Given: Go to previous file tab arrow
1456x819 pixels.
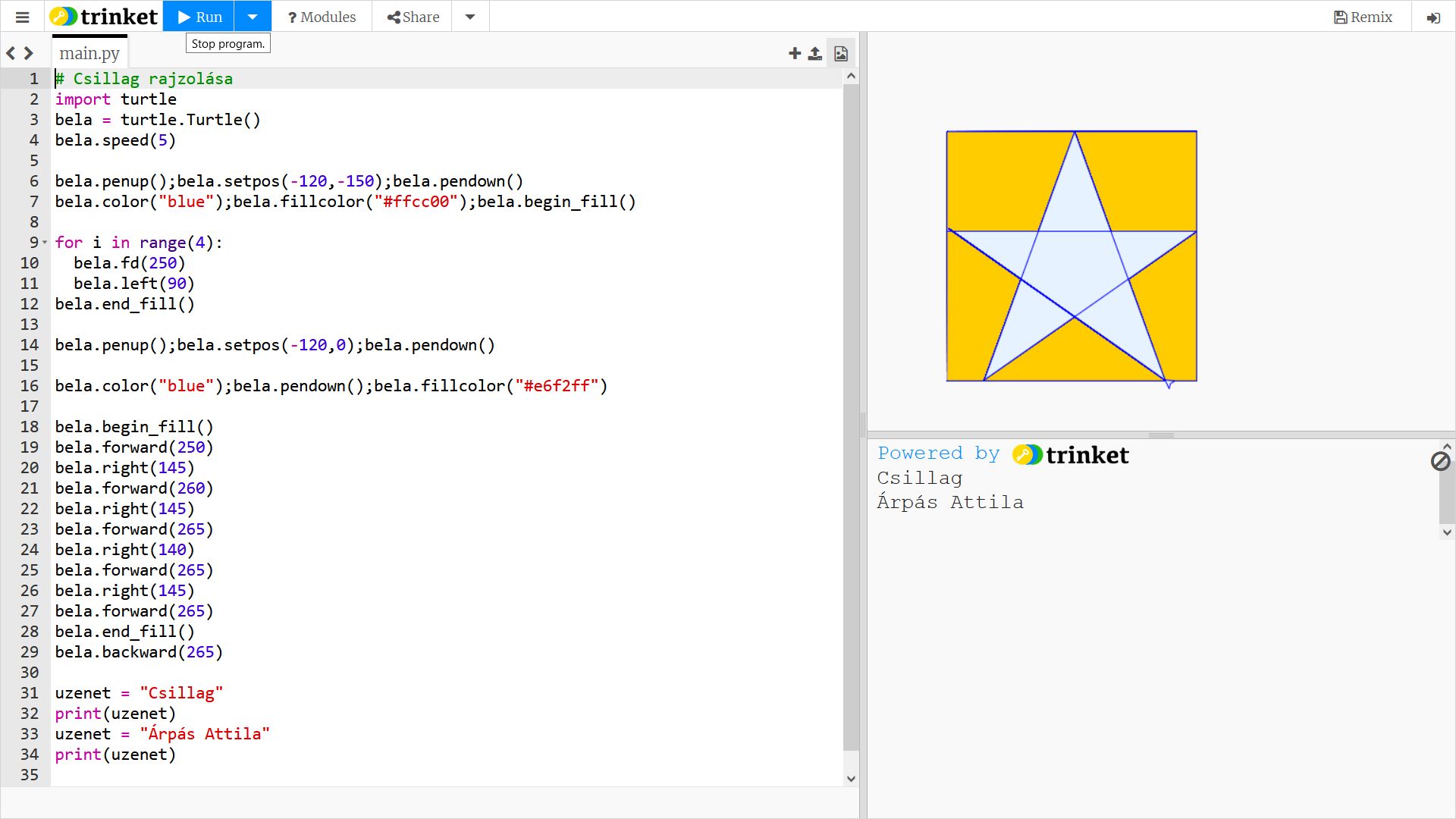Looking at the screenshot, I should coord(11,53).
